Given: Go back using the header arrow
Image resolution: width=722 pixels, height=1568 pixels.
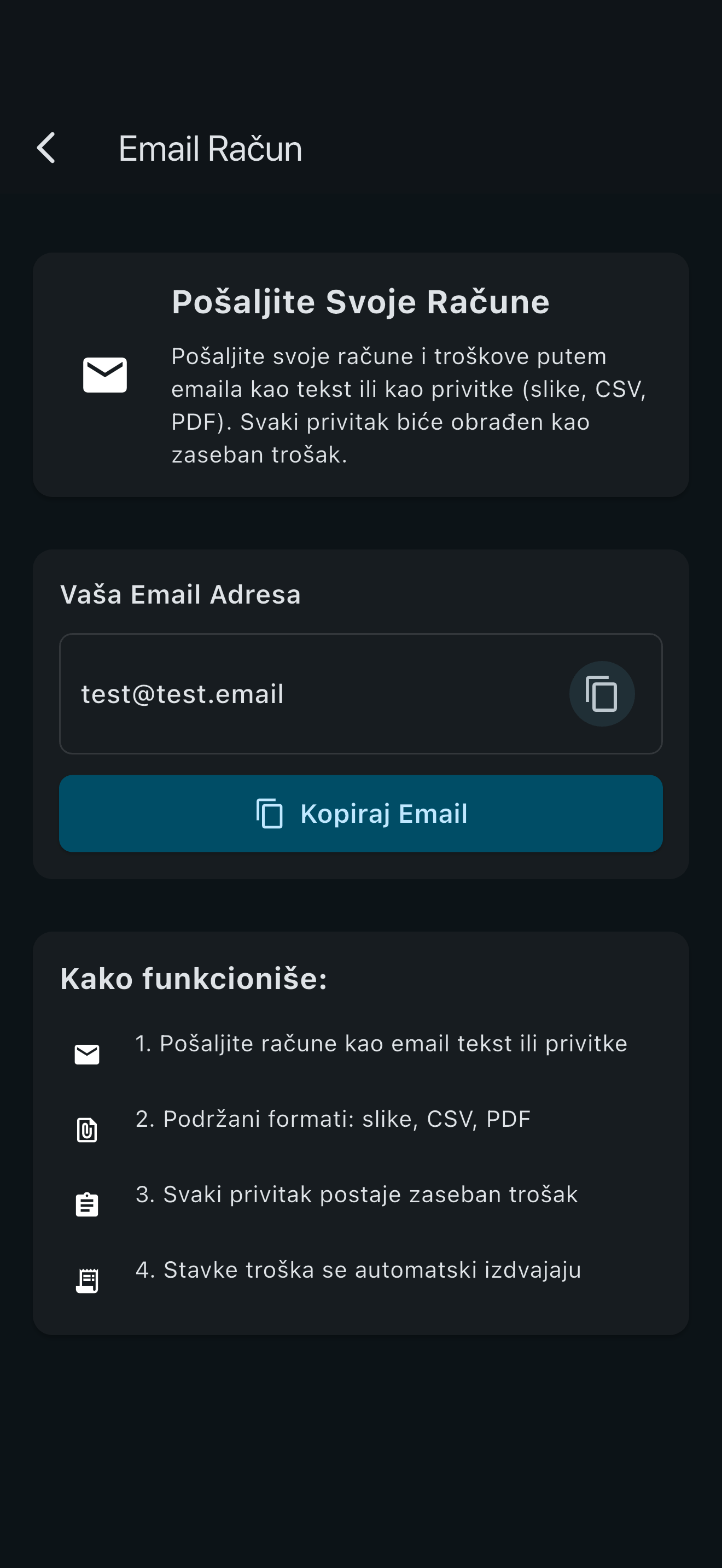Looking at the screenshot, I should pos(46,148).
